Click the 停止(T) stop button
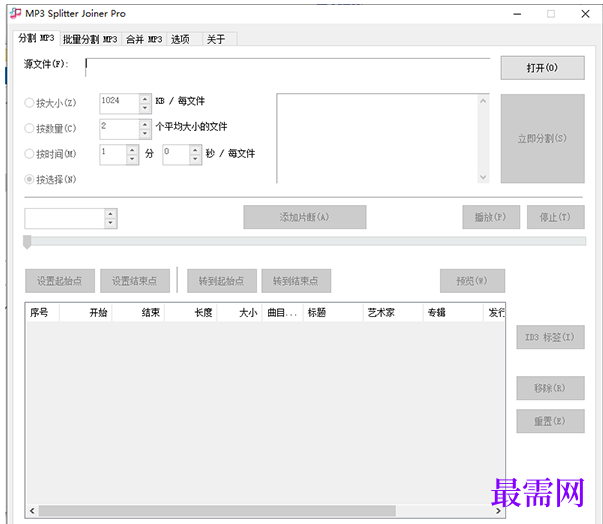The width and height of the screenshot is (603, 524). [556, 217]
